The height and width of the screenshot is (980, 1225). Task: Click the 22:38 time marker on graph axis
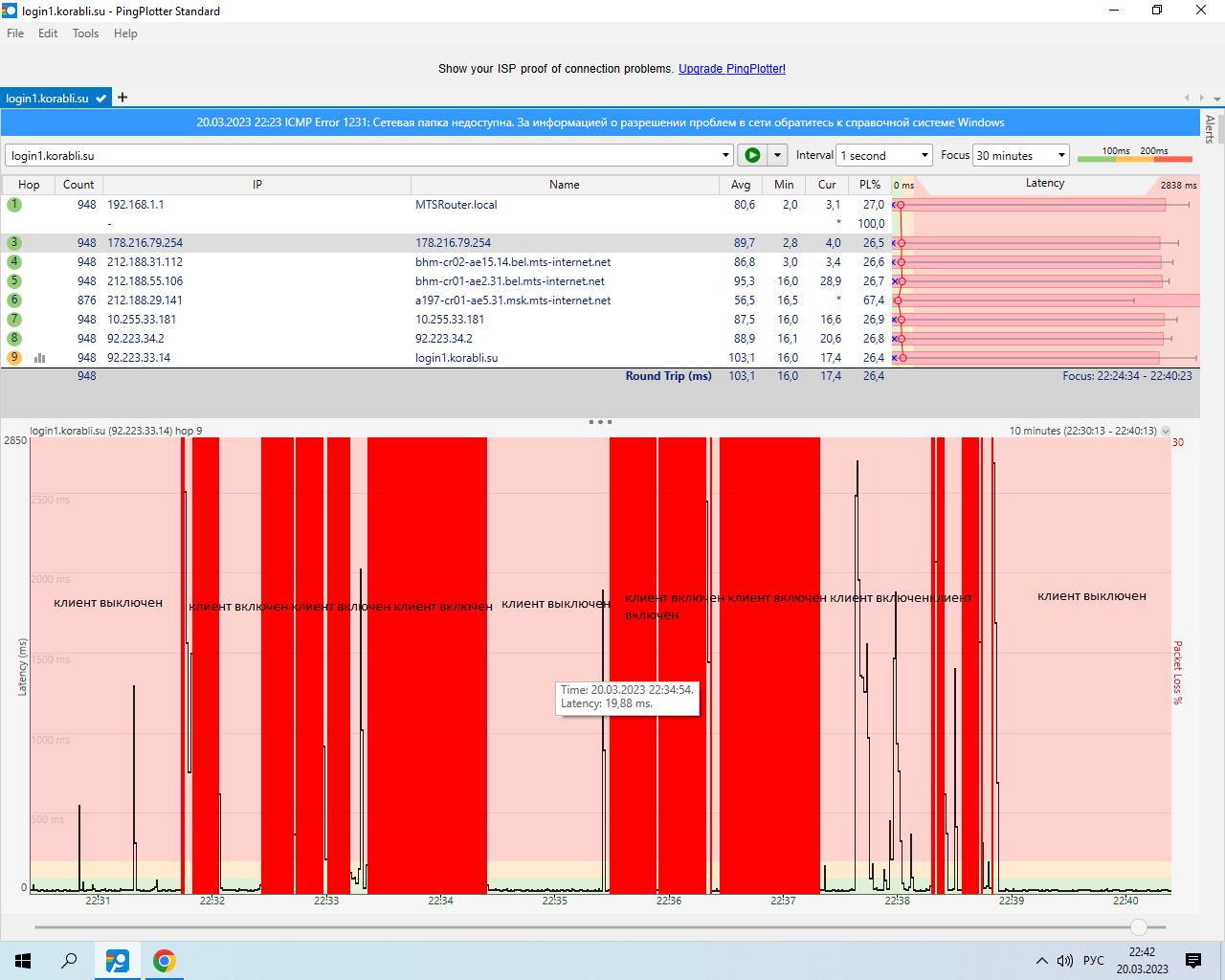tap(898, 901)
